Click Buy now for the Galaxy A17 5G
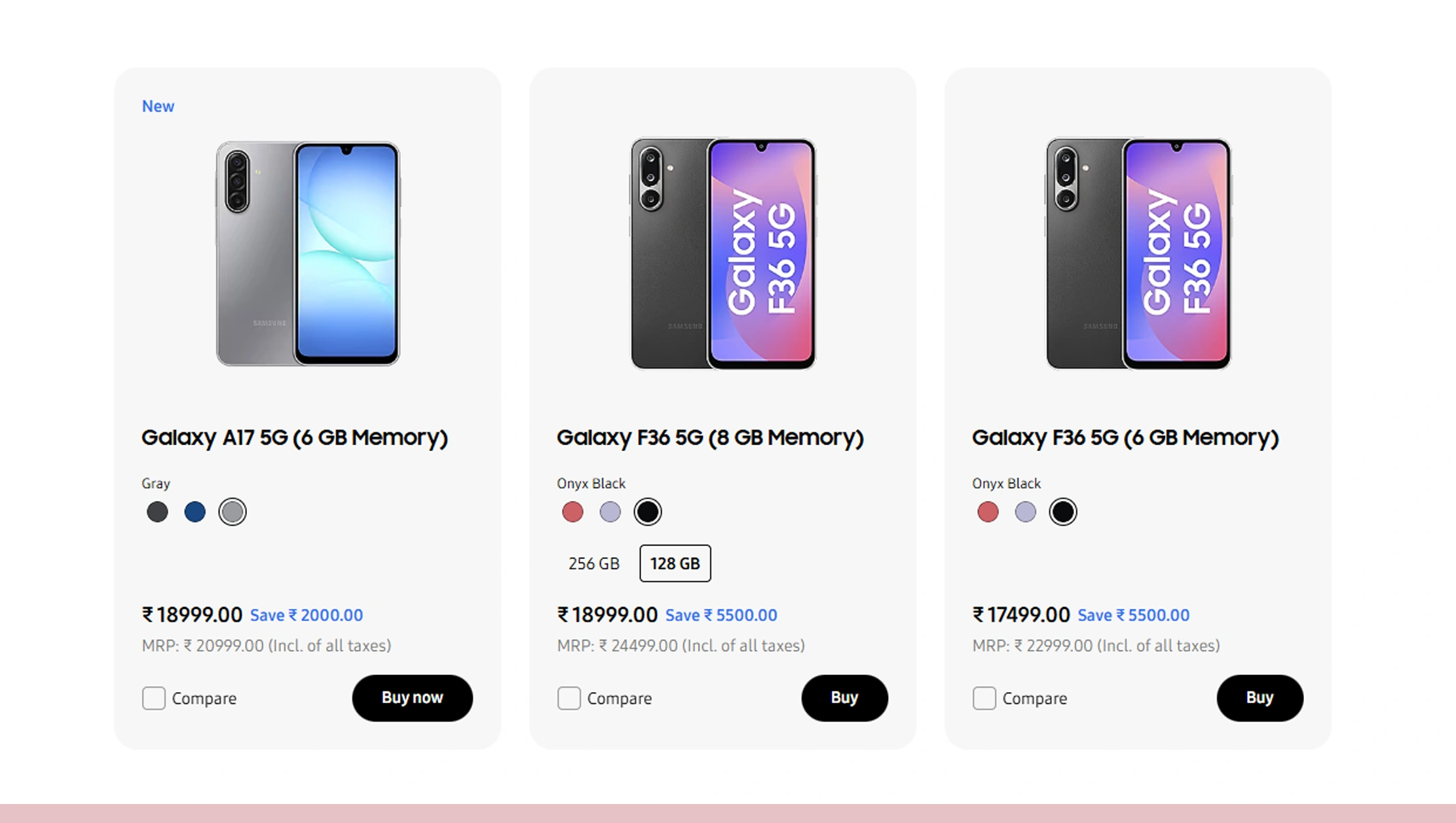Image resolution: width=1456 pixels, height=823 pixels. click(411, 698)
